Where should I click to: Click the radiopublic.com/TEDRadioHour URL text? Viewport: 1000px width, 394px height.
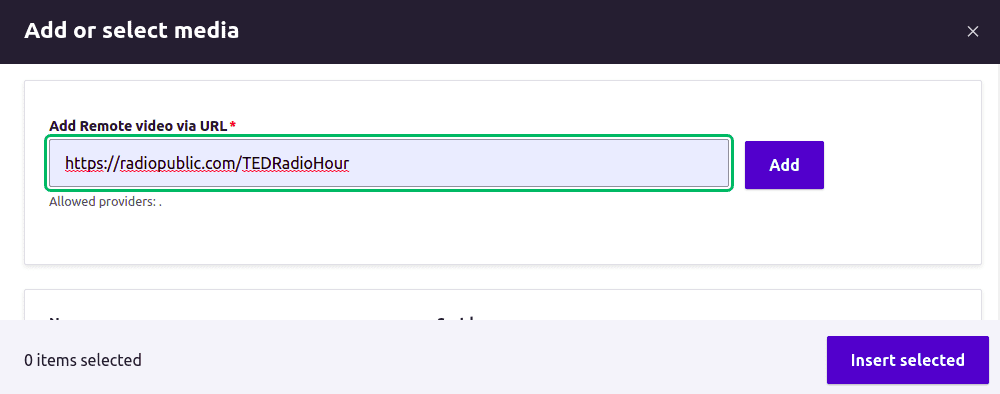[208, 164]
